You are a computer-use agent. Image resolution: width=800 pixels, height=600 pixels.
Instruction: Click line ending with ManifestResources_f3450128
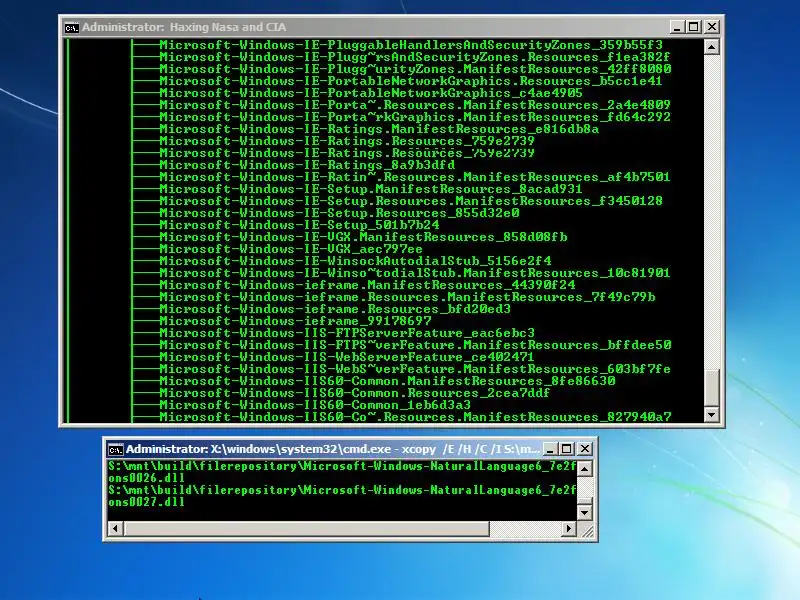pyautogui.click(x=411, y=201)
